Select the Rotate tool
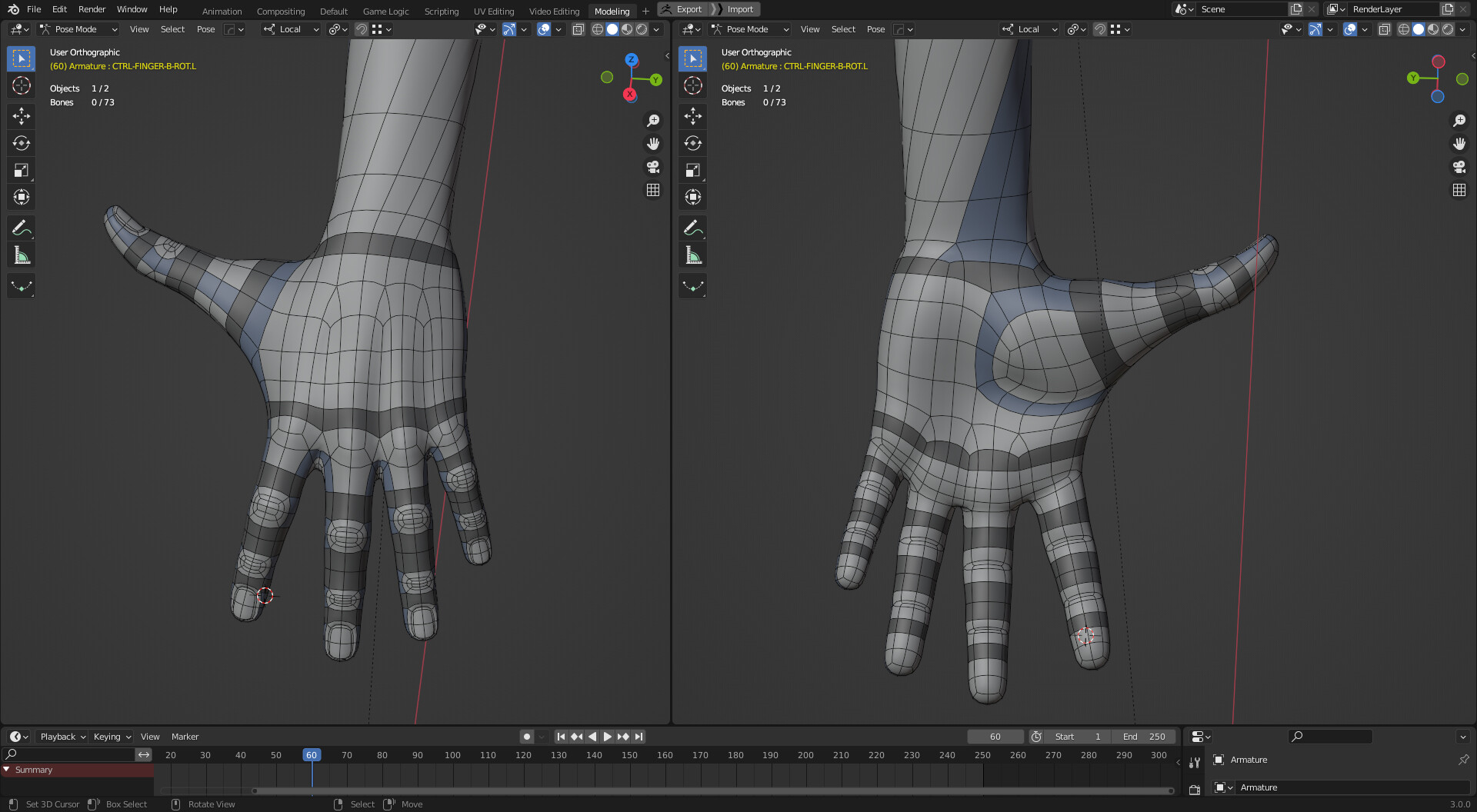Screen dimensions: 1477x812 [x=21, y=143]
